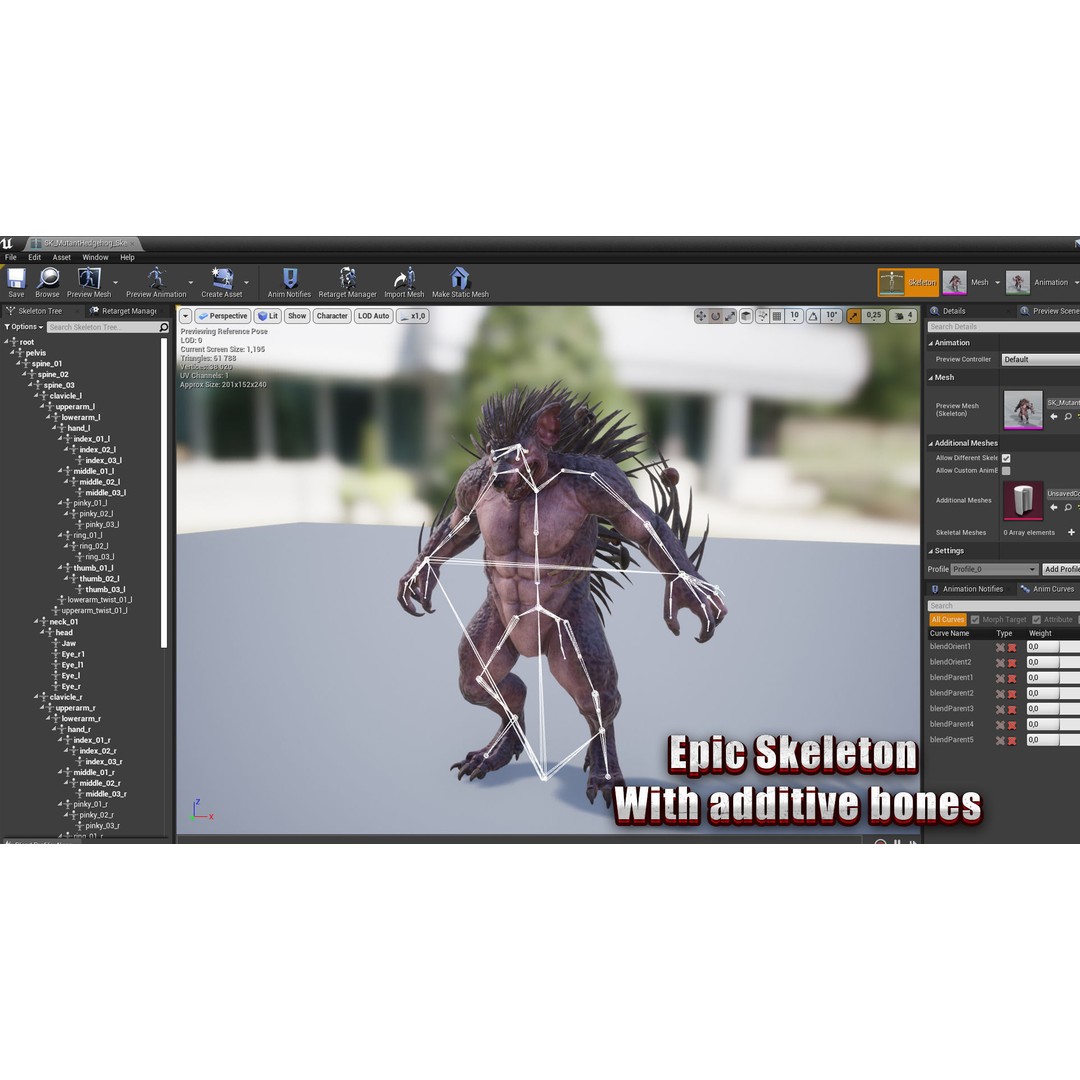Click red type icon for blendOrient1
This screenshot has height=1080, width=1080.
click(1012, 647)
